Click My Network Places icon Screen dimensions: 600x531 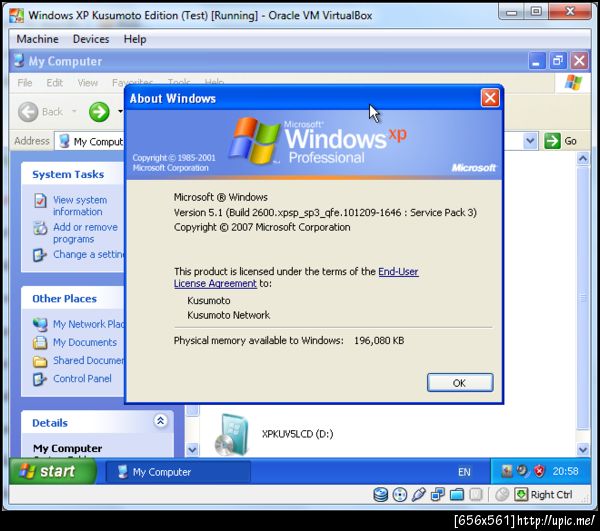(x=40, y=324)
